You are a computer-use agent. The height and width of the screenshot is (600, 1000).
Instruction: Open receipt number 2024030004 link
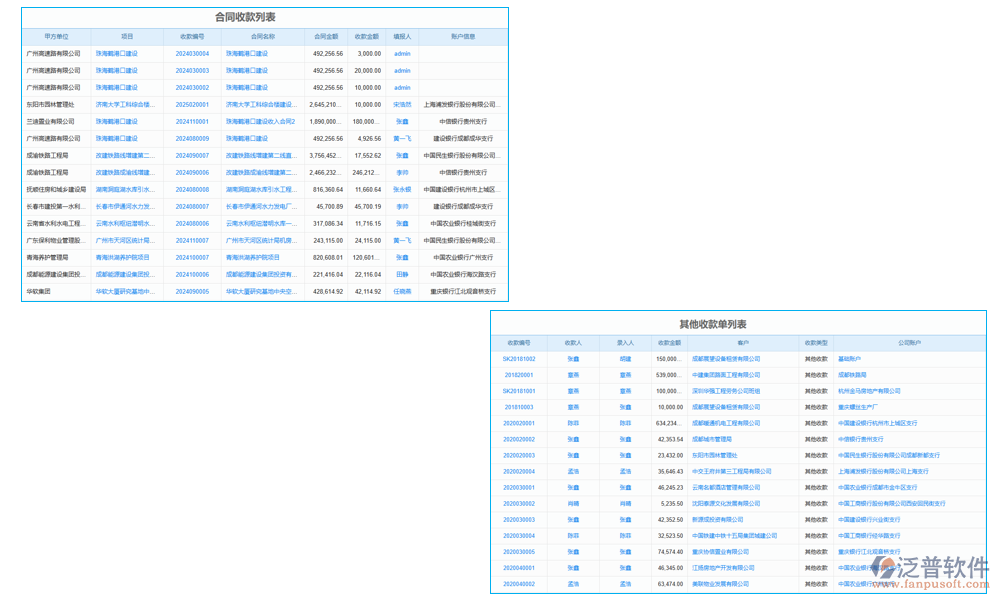[x=192, y=54]
